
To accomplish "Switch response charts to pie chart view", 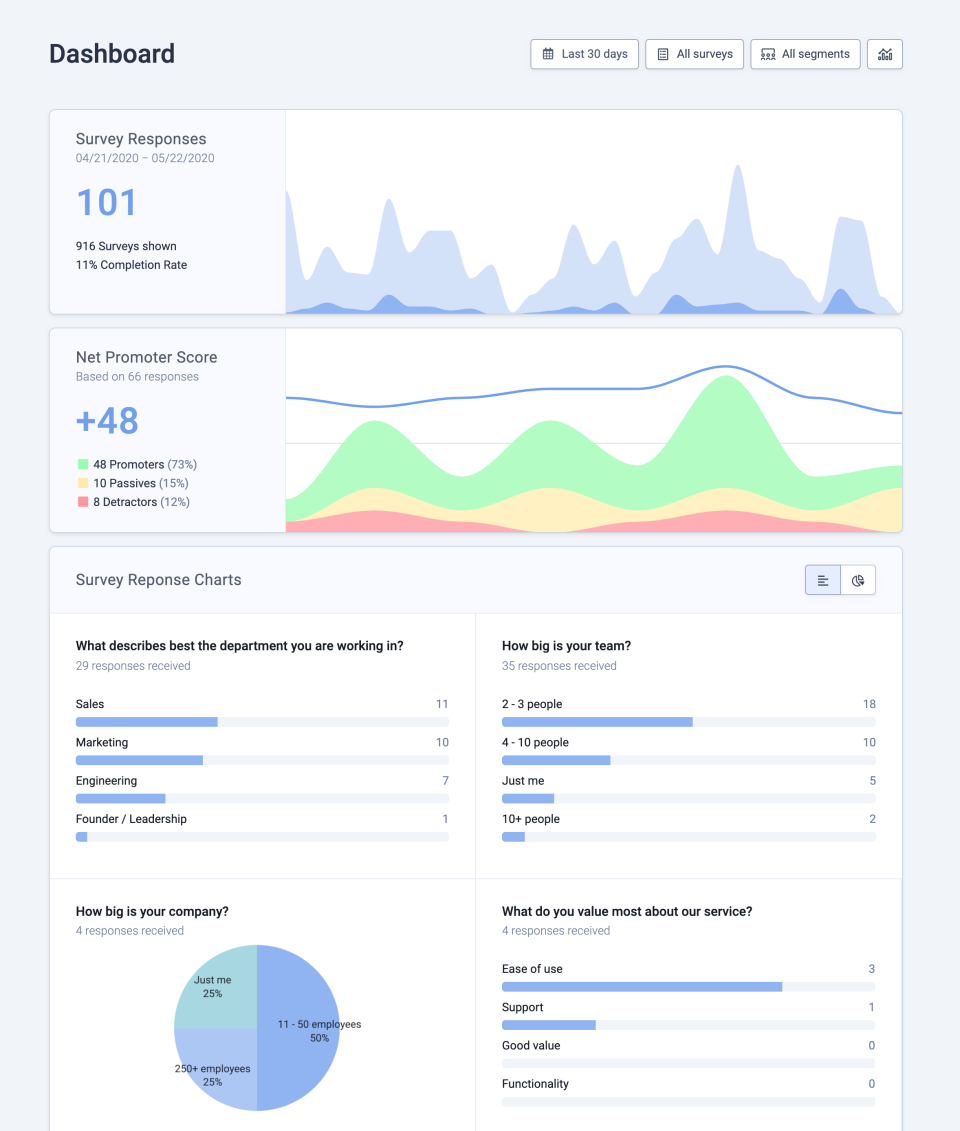I will (858, 580).
